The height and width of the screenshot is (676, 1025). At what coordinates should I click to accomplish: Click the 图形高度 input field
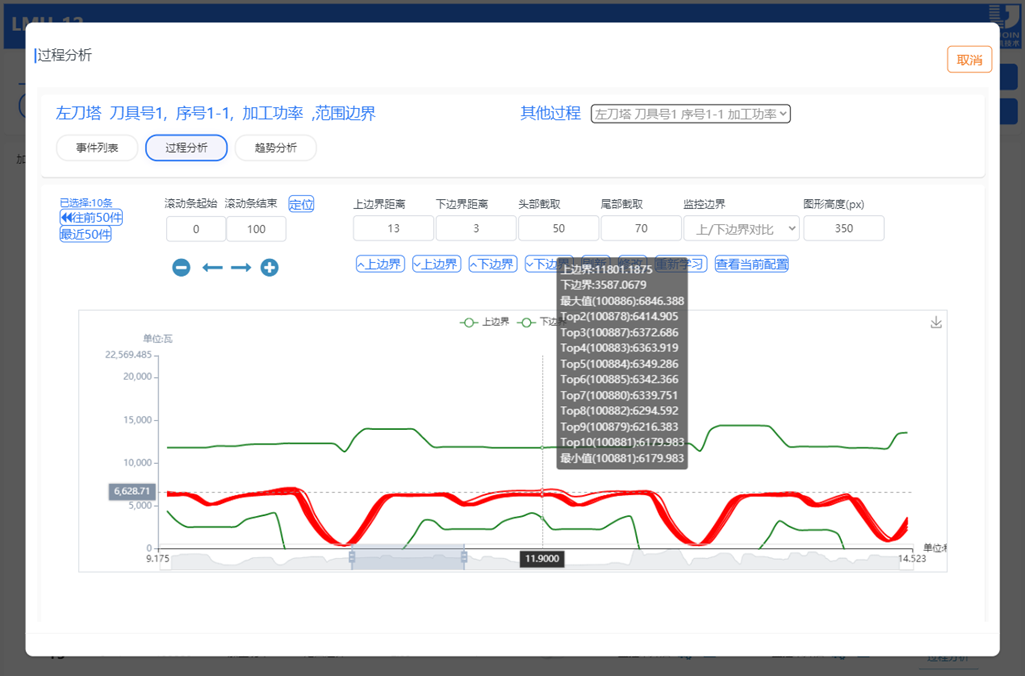844,228
